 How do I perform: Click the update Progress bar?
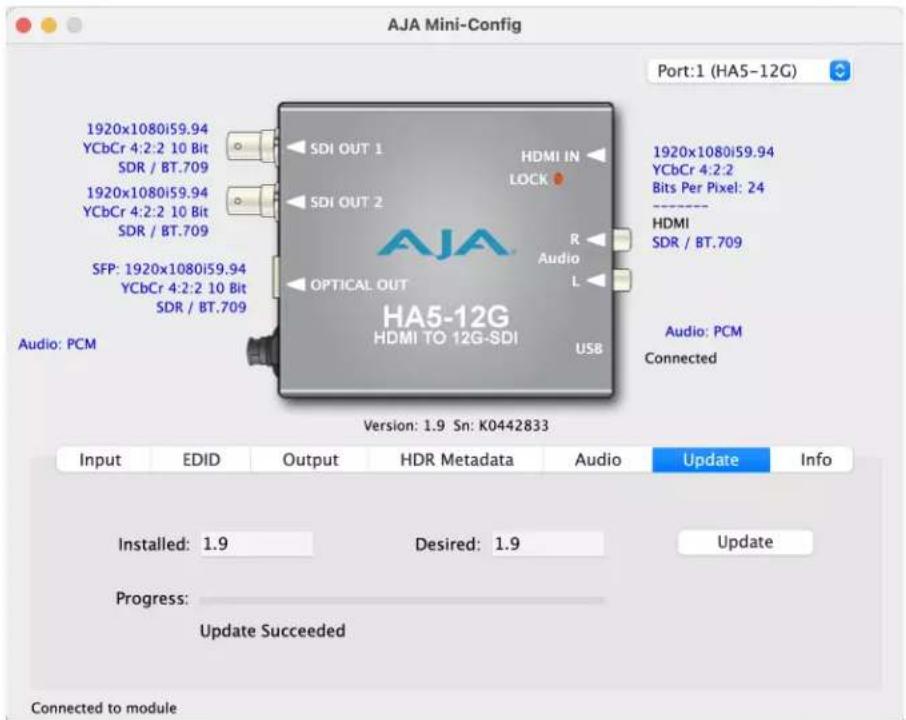tap(402, 600)
